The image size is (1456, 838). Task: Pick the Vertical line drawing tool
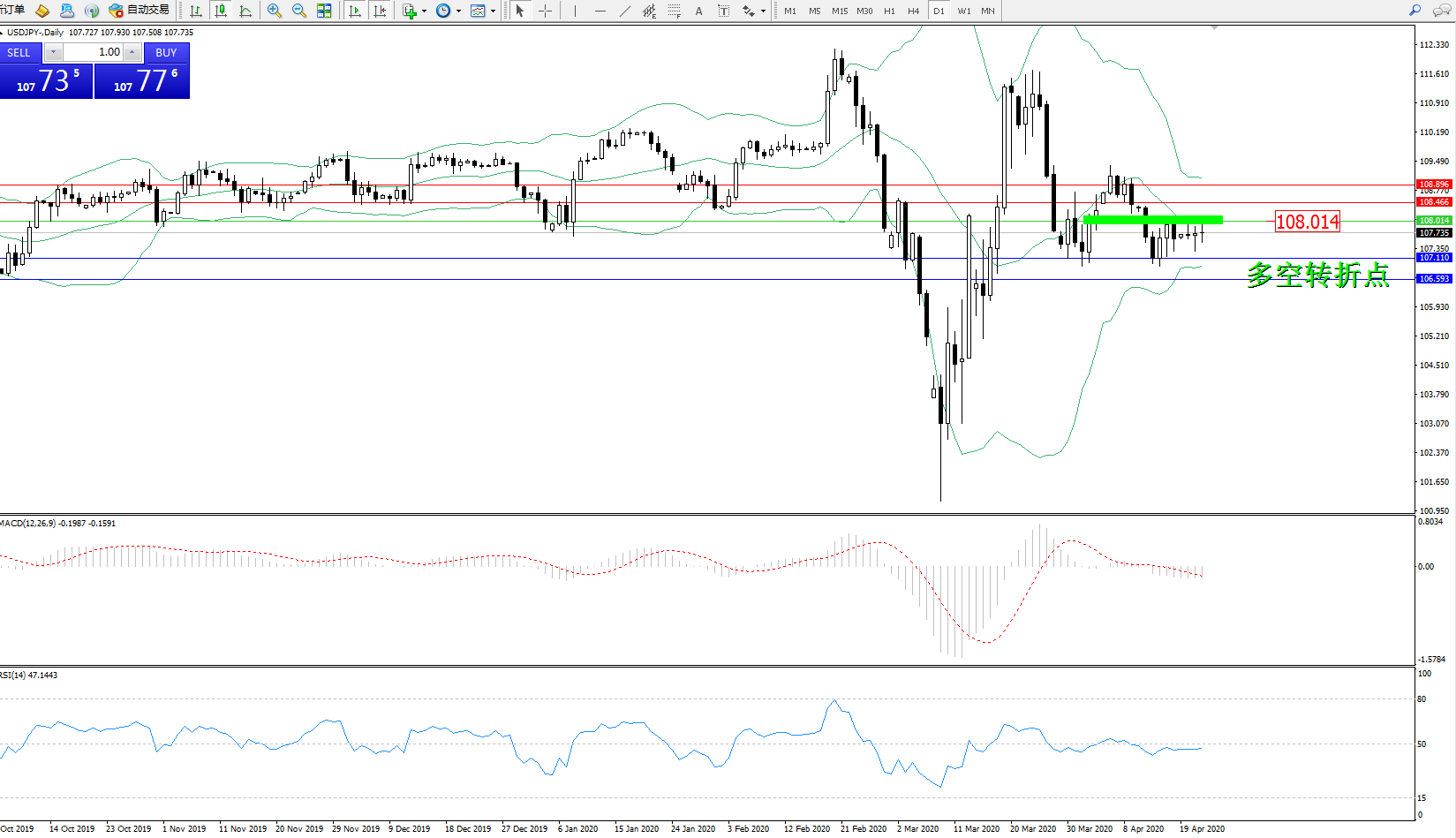[575, 11]
